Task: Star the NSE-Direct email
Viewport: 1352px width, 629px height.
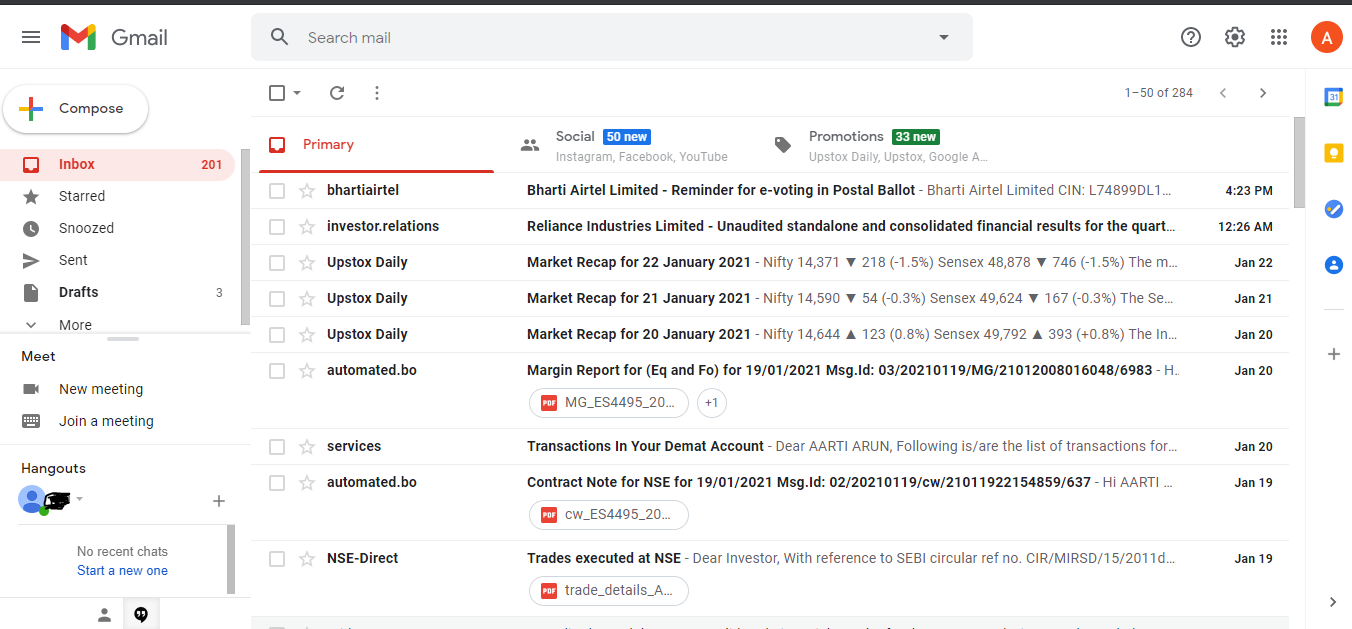Action: click(307, 558)
